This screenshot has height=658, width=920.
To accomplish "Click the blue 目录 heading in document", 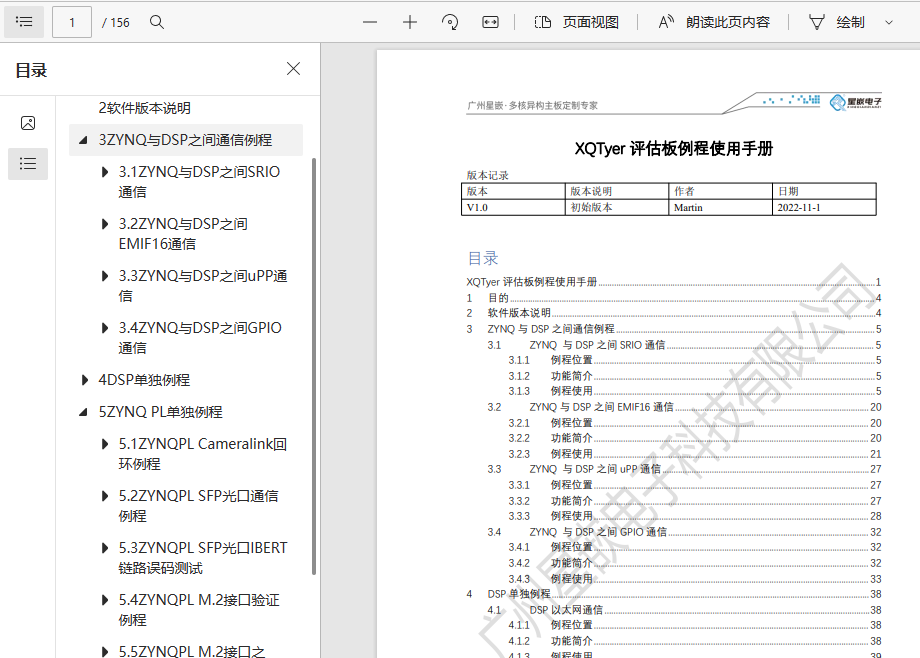I will 483,258.
